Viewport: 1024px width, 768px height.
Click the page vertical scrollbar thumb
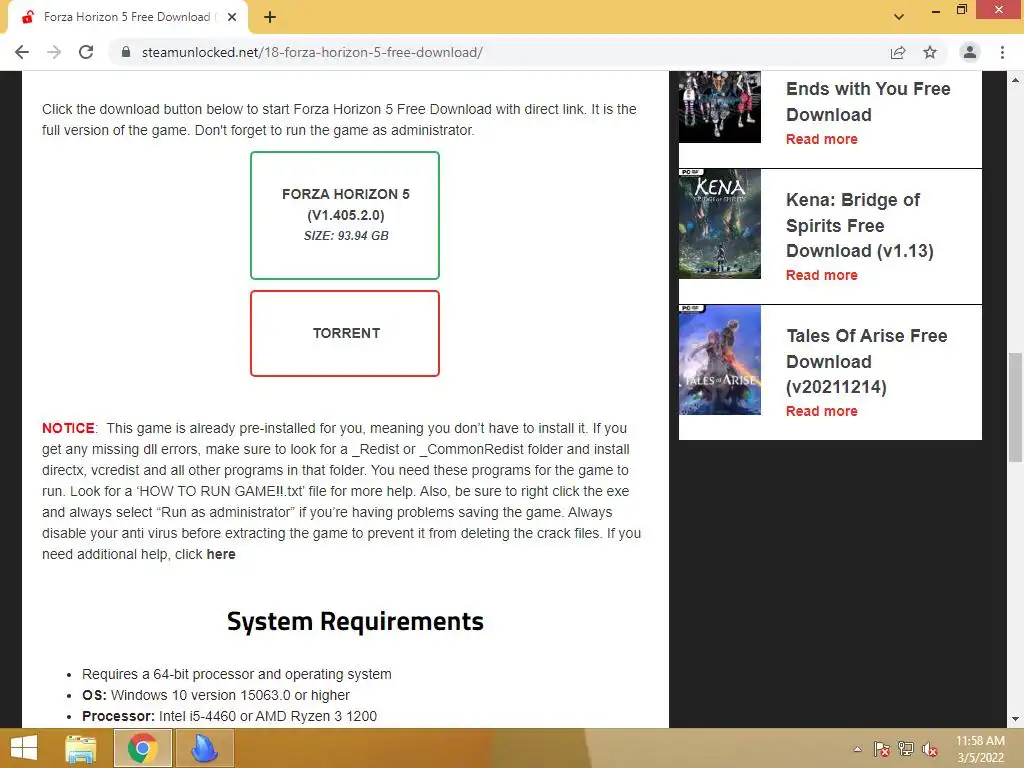(1015, 407)
